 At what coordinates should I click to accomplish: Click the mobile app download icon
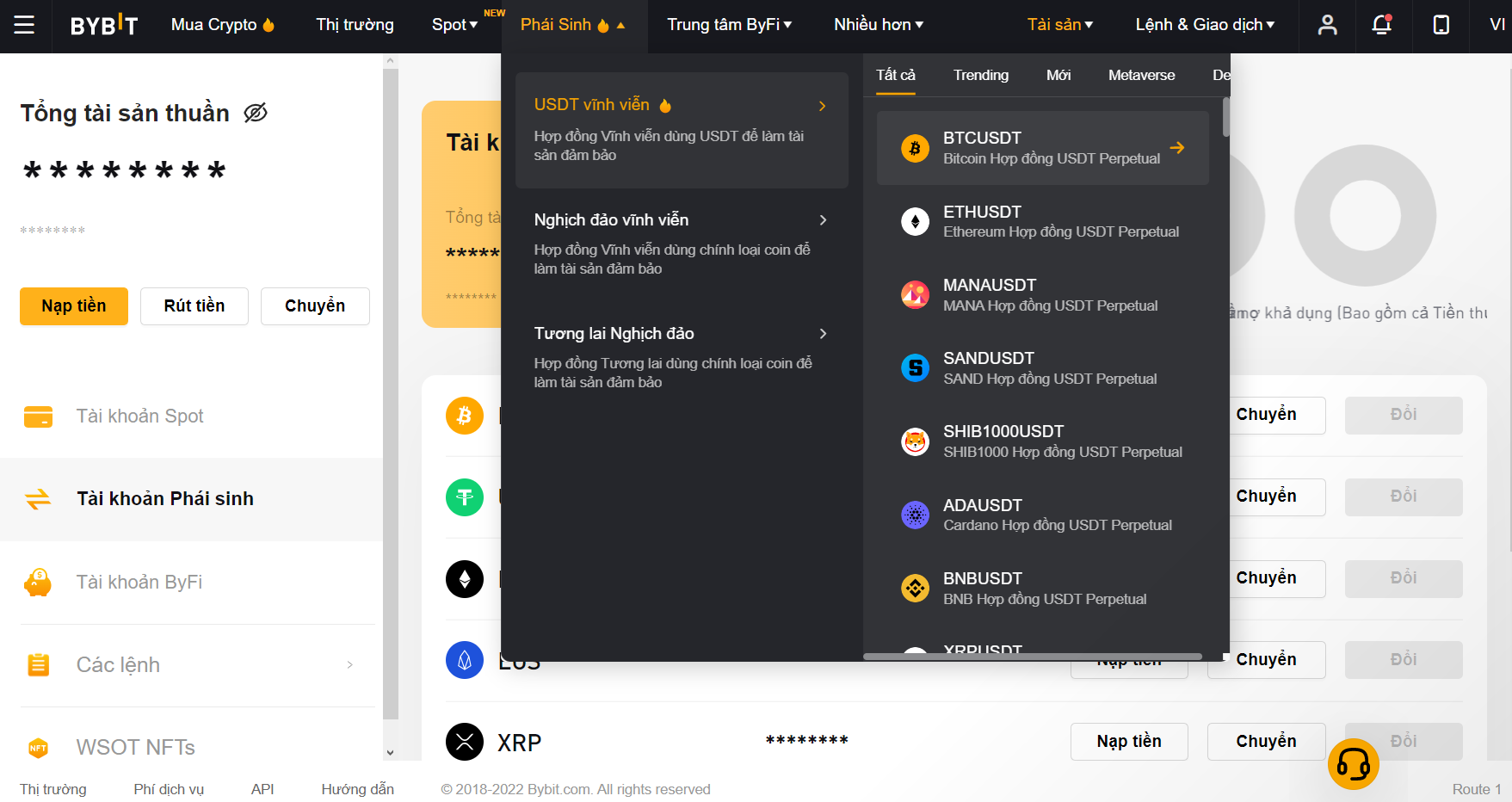coord(1441,25)
